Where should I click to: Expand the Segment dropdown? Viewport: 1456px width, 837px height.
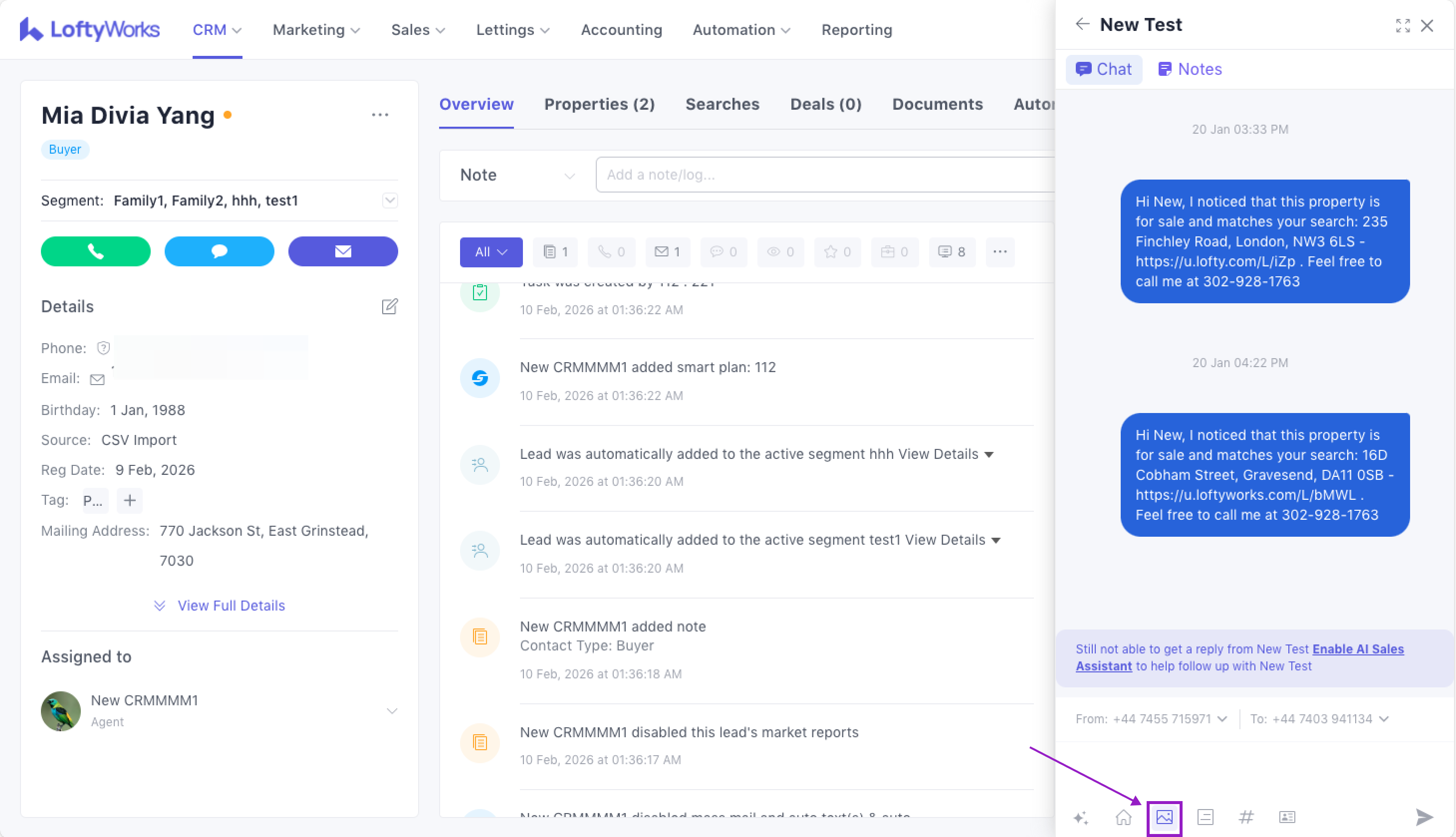point(390,201)
